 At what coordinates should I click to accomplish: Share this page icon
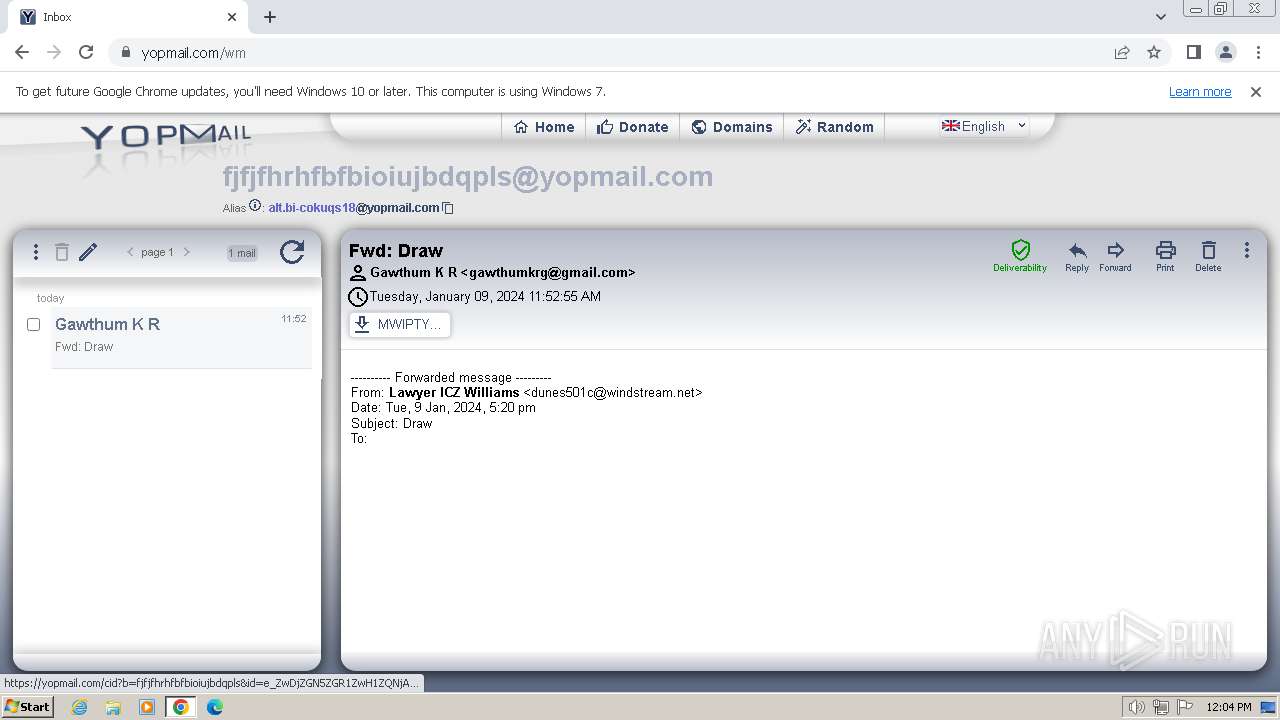point(1122,52)
